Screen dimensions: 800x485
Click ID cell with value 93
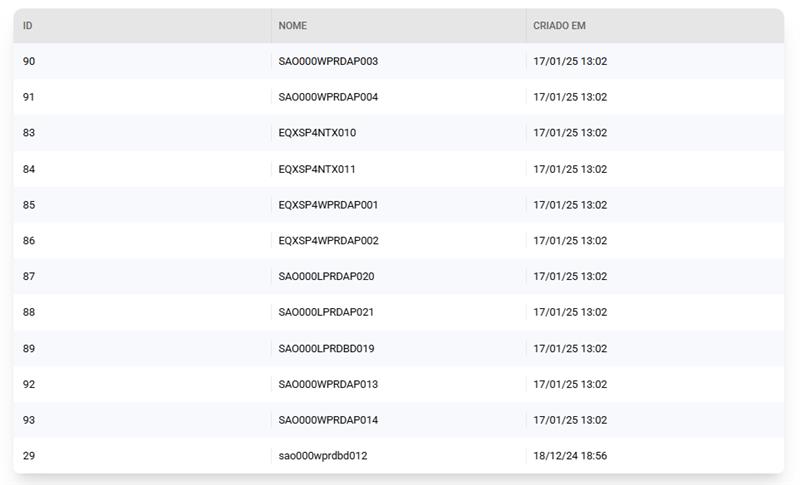[x=29, y=420]
